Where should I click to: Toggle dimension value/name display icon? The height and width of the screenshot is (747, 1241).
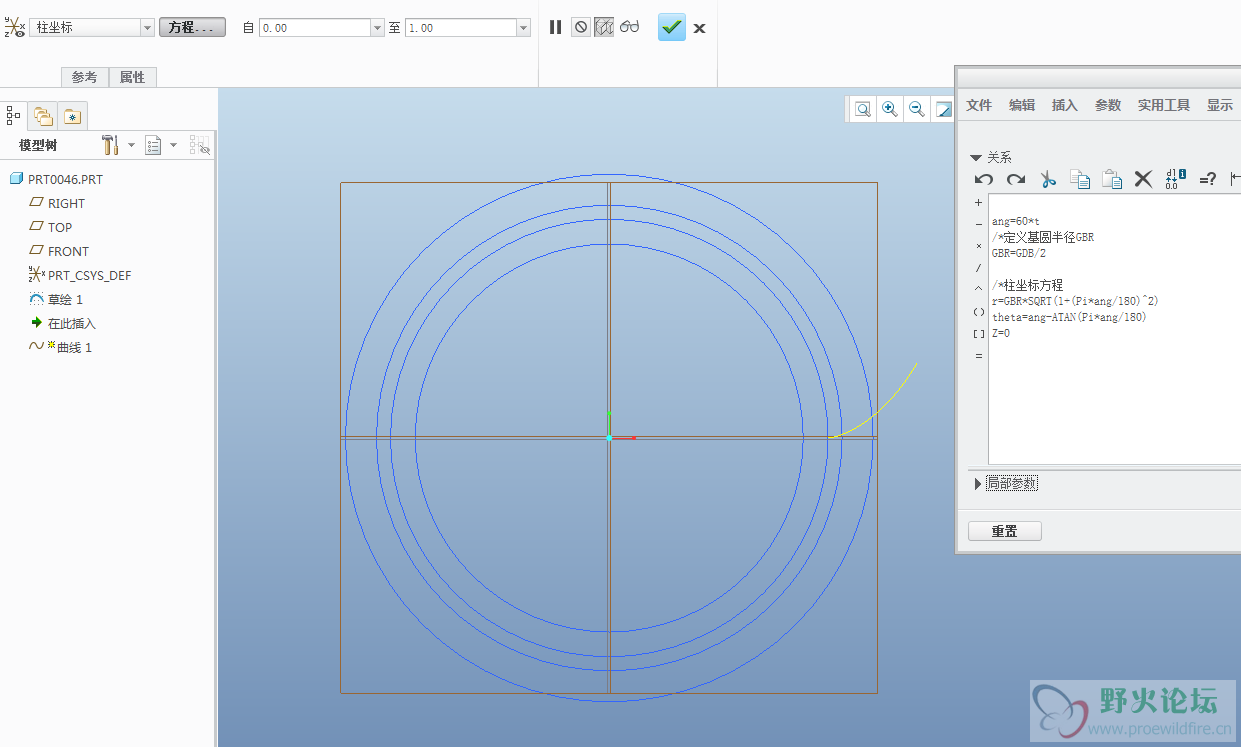(x=1175, y=179)
